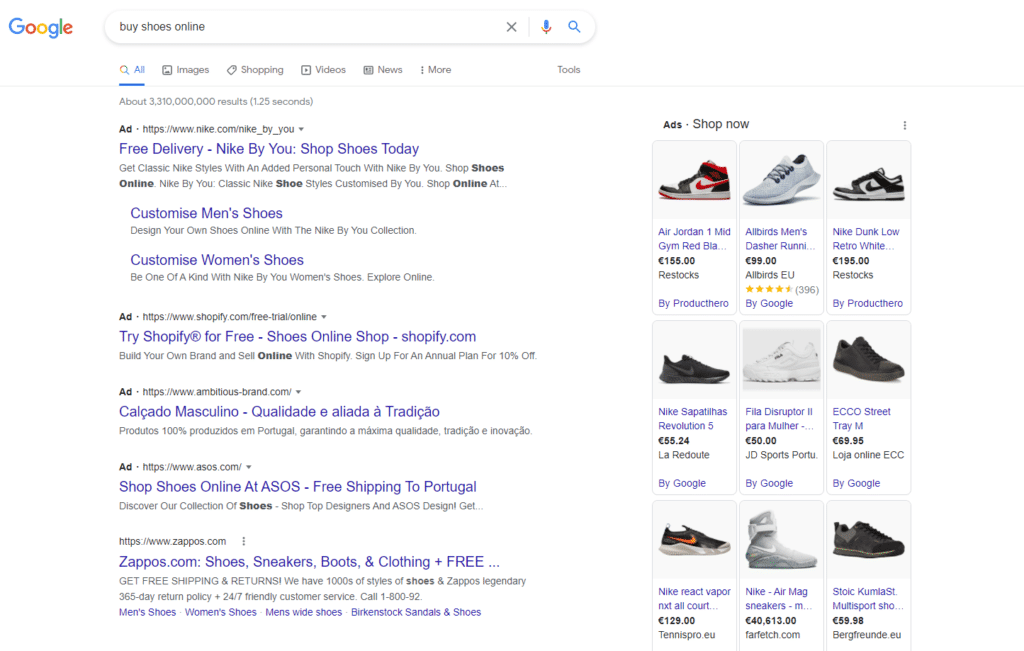Open the Nike Dunk Low Retro White title
Viewport: 1024px width, 651px height.
tap(866, 239)
